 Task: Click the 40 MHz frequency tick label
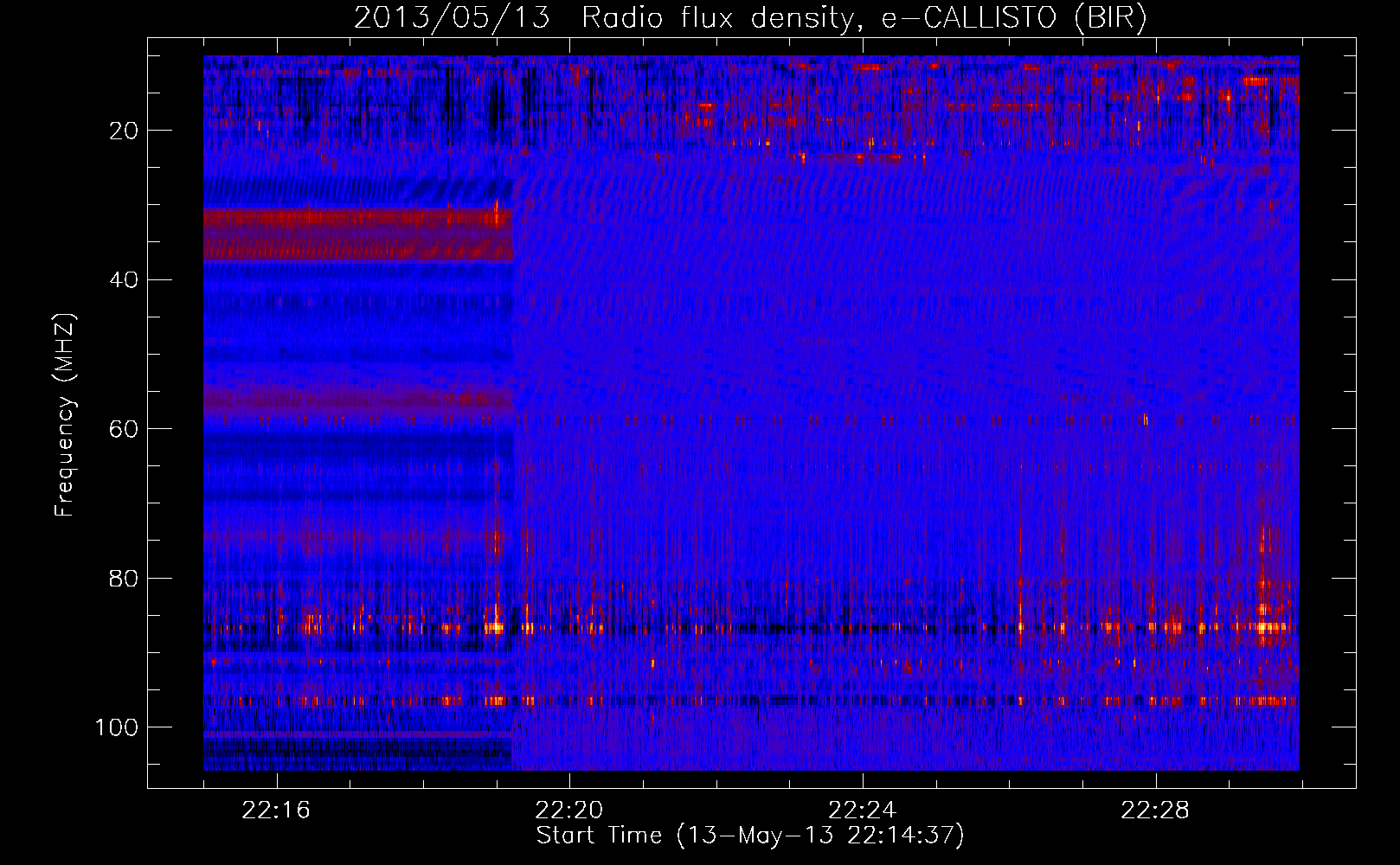tap(124, 280)
